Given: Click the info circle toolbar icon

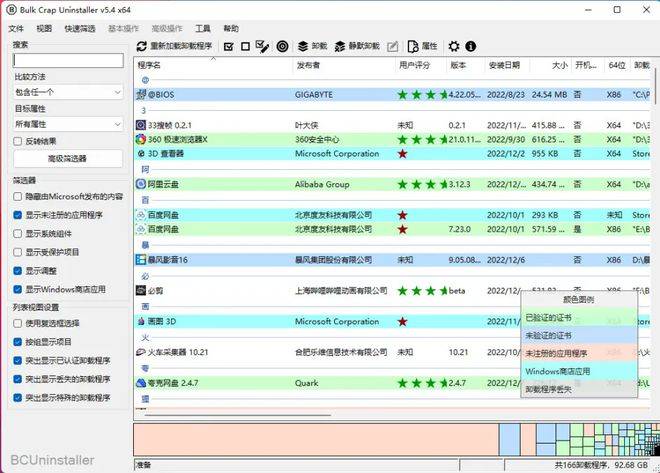Looking at the screenshot, I should point(471,46).
